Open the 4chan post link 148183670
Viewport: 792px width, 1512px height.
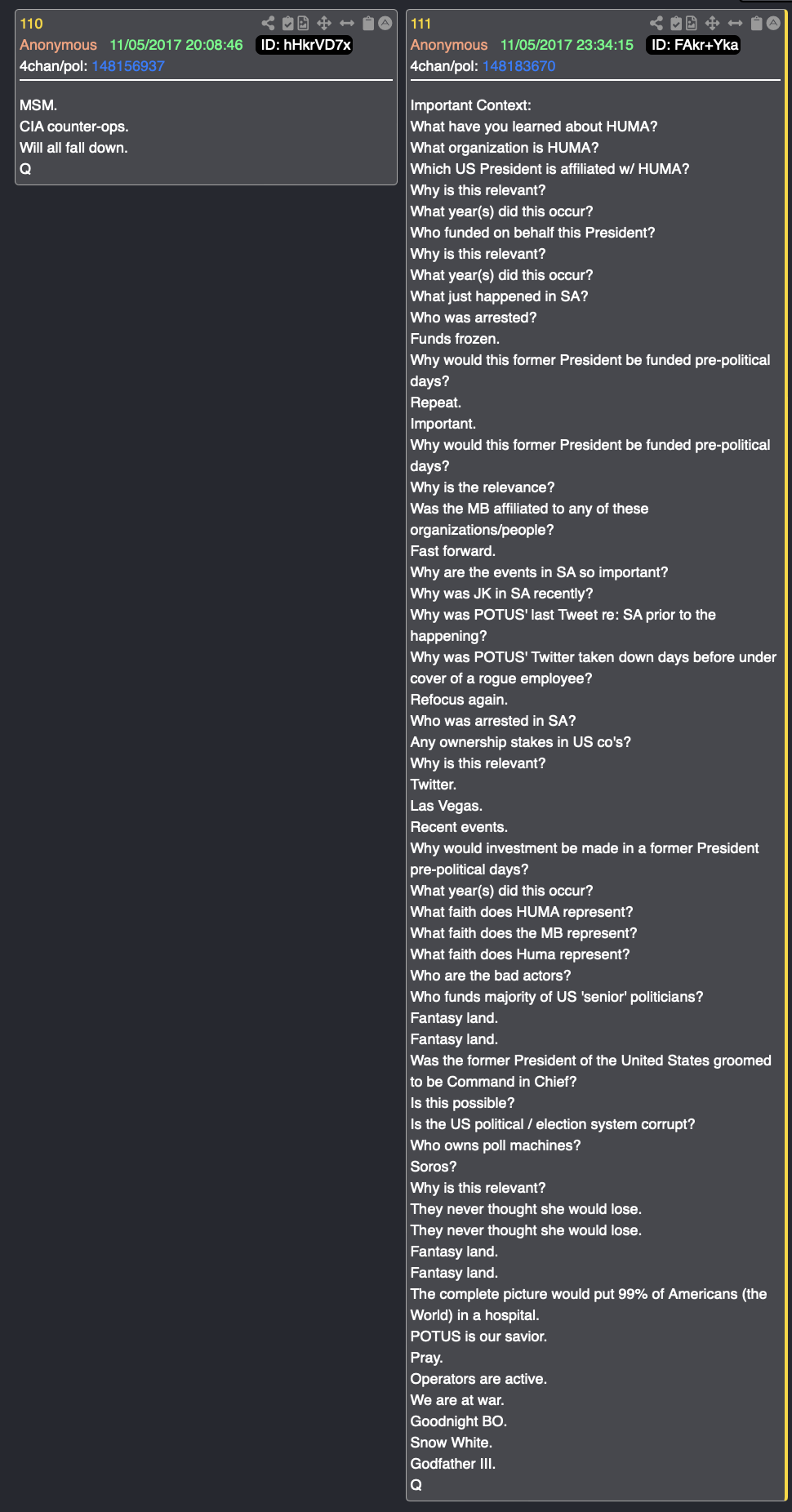click(518, 66)
